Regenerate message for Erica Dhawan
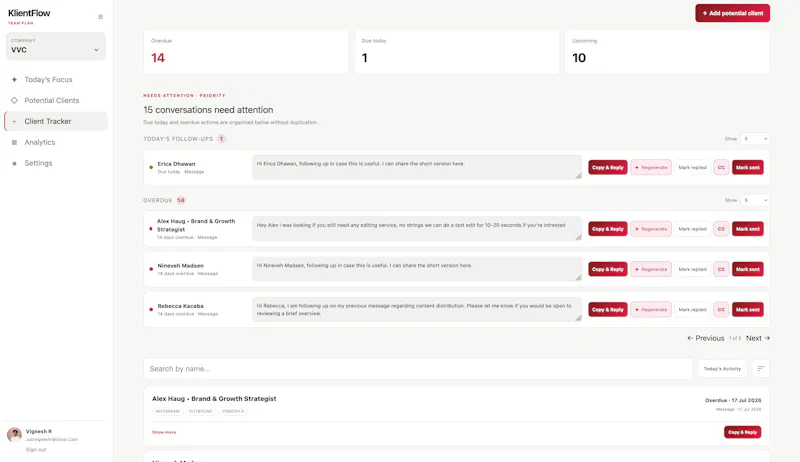 pyautogui.click(x=651, y=167)
